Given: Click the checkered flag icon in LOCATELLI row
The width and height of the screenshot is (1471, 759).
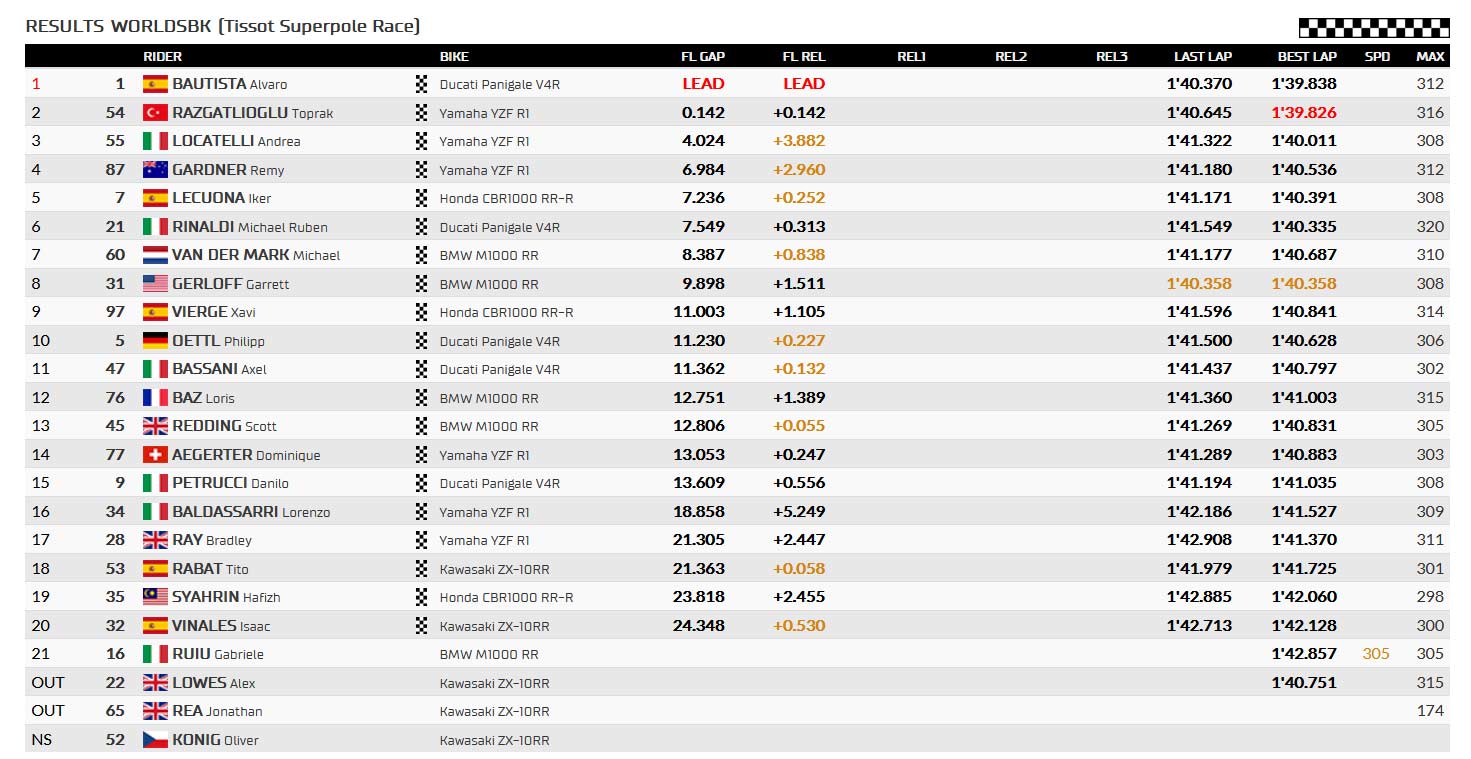Looking at the screenshot, I should [x=421, y=141].
